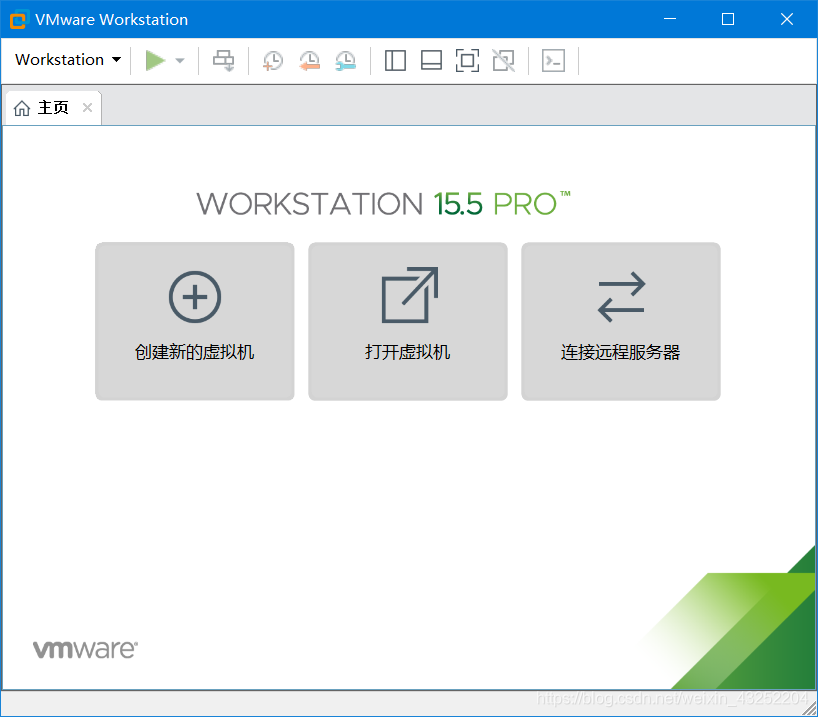Click the Unity mode toolbar icon
This screenshot has width=818, height=717.
[503, 61]
